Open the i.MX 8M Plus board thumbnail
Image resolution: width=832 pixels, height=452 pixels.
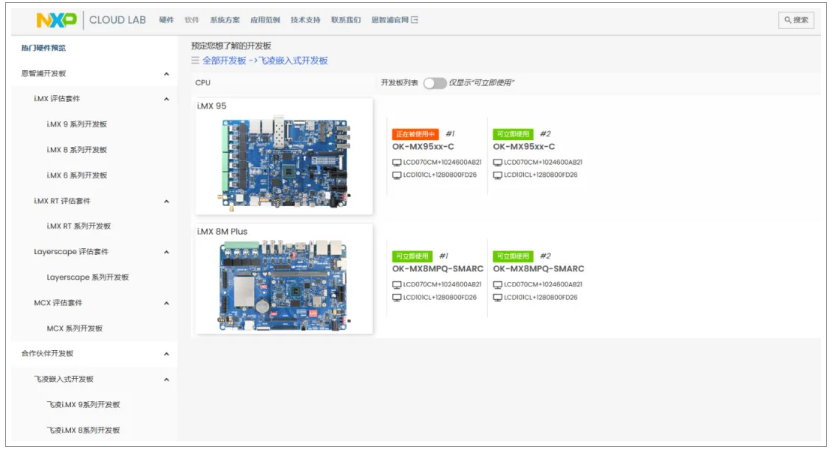pos(284,285)
